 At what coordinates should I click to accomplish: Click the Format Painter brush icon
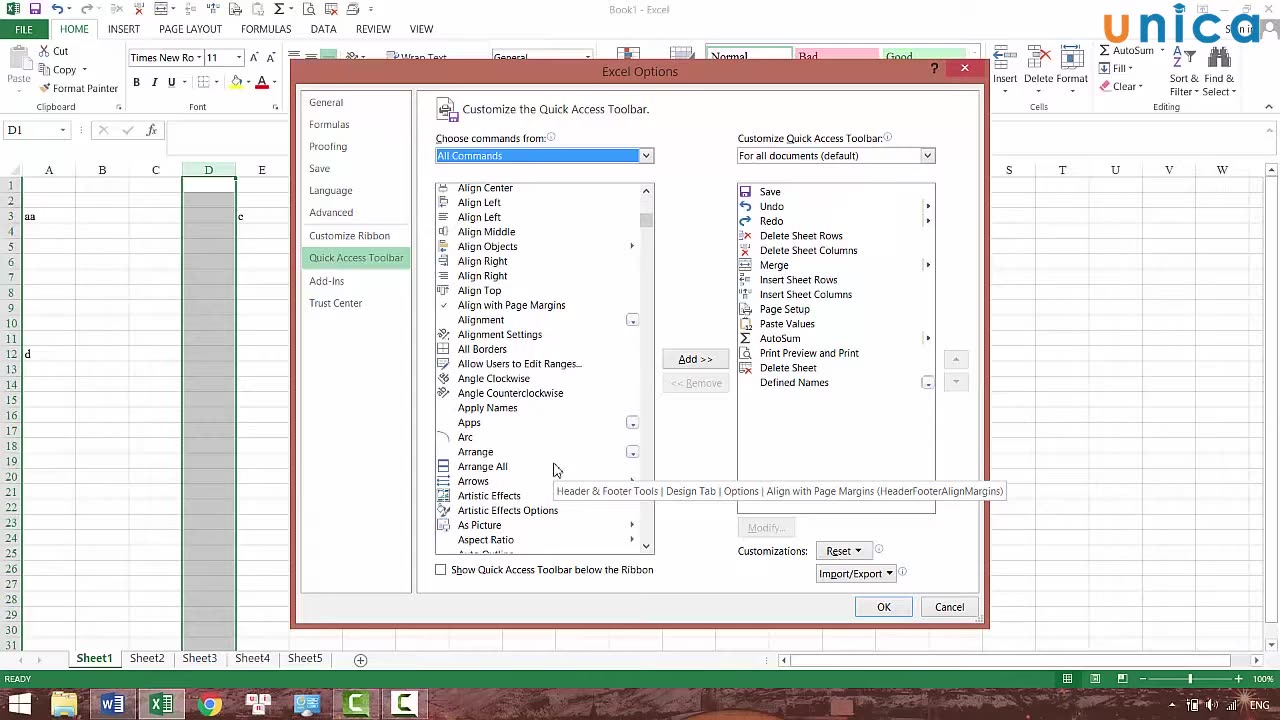click(45, 88)
